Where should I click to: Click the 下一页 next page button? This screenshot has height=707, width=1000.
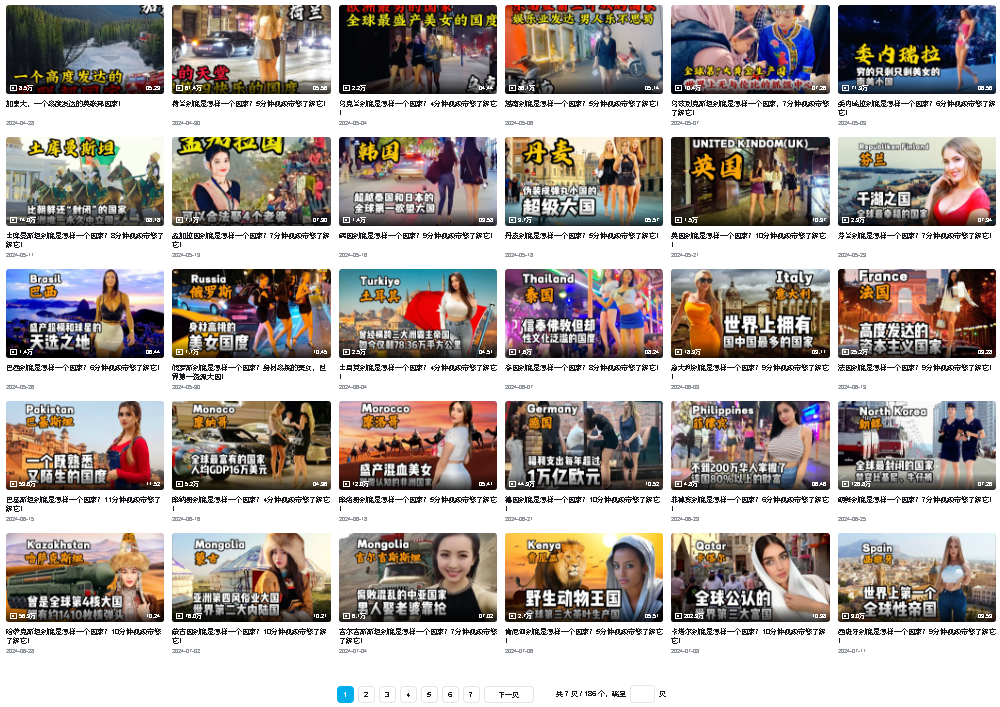coord(508,694)
